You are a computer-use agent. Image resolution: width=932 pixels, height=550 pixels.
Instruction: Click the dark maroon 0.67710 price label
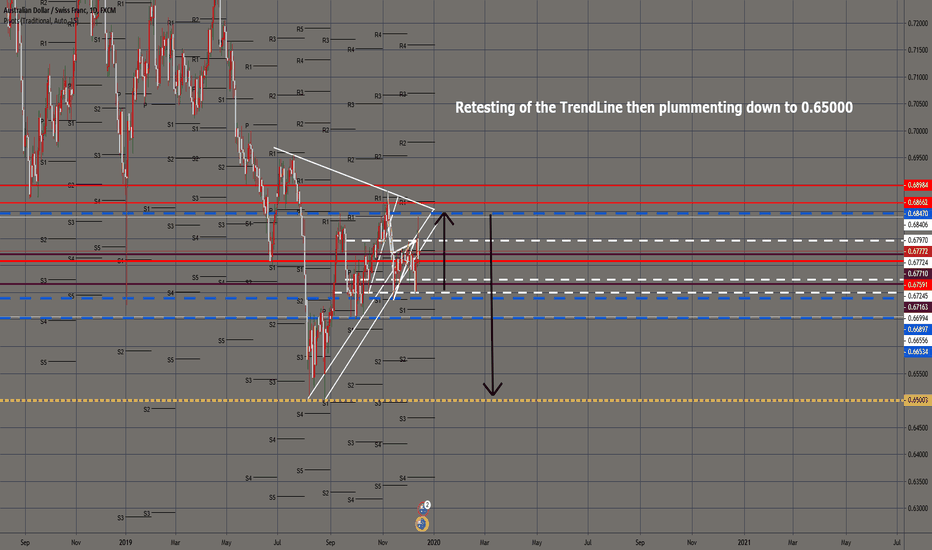coord(917,273)
